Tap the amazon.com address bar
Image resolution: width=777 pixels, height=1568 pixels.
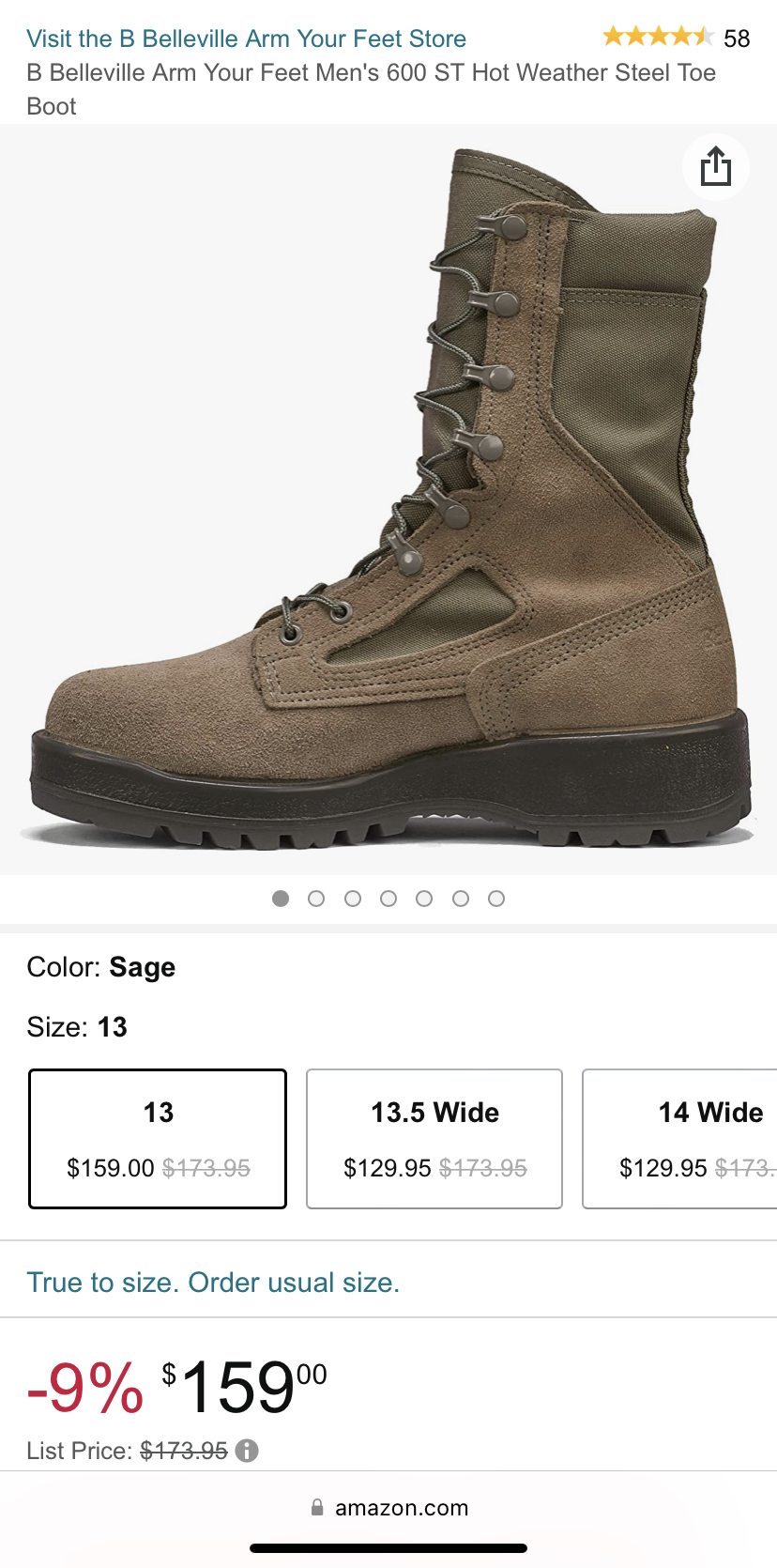click(x=402, y=1508)
